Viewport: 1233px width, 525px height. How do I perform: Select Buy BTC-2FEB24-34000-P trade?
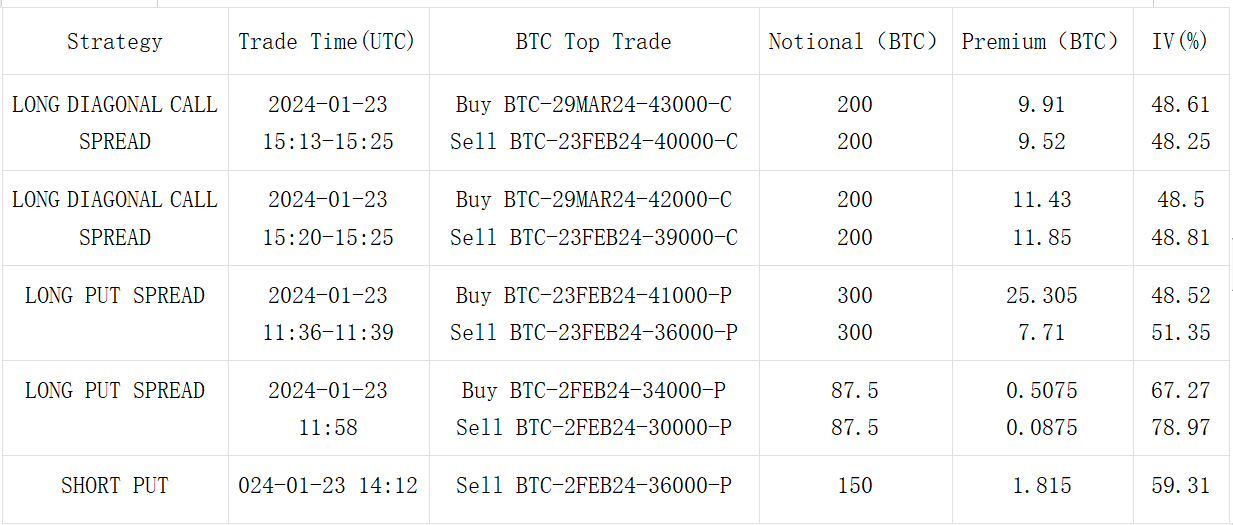coord(593,391)
